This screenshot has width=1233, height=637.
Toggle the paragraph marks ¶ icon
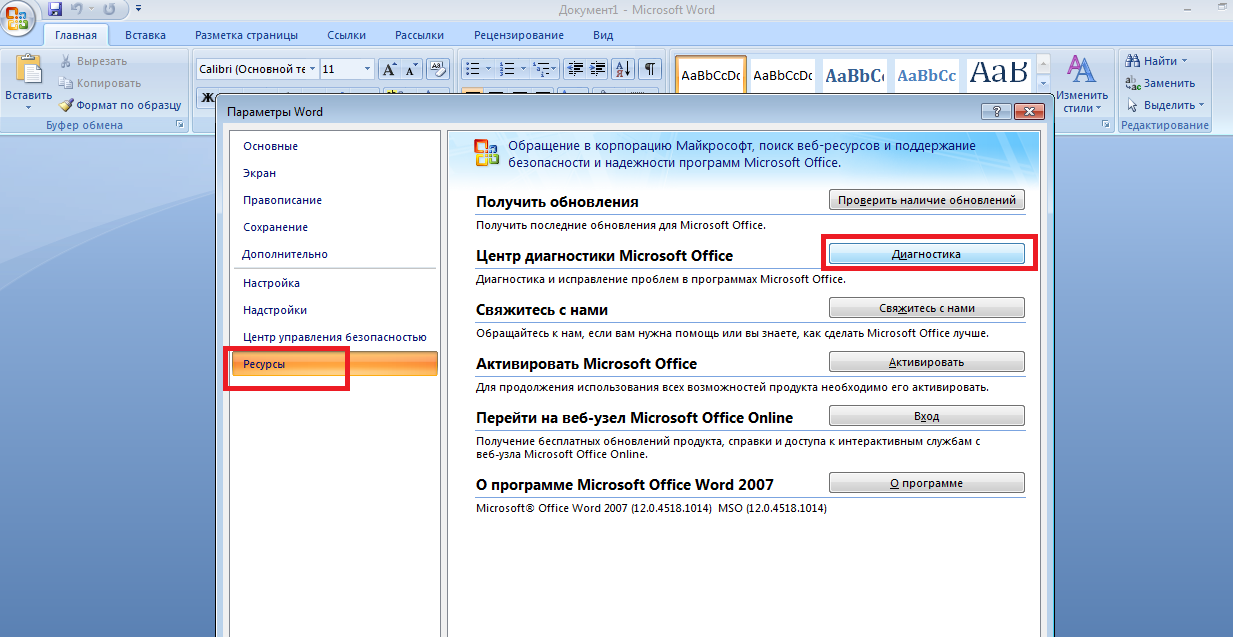650,69
